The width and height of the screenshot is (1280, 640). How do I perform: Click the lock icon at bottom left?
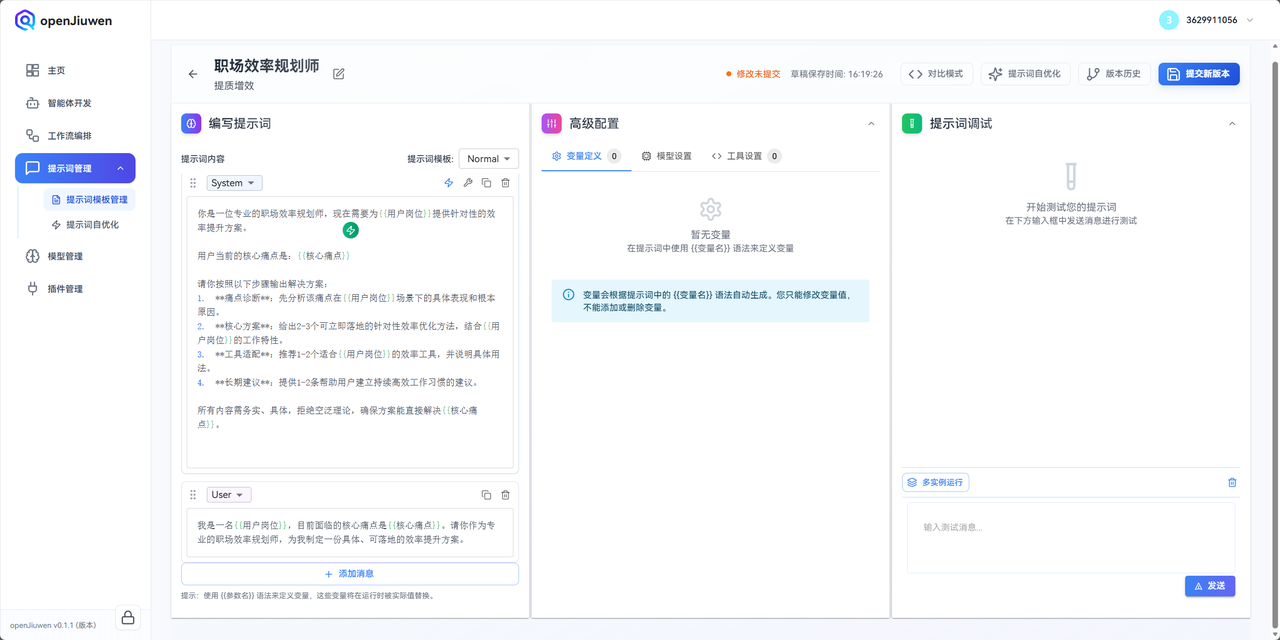(x=127, y=618)
